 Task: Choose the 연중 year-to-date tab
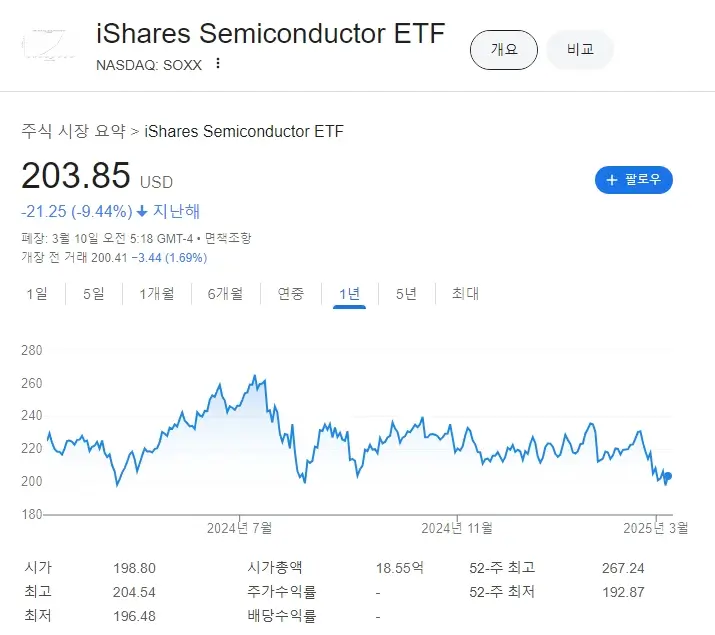291,293
